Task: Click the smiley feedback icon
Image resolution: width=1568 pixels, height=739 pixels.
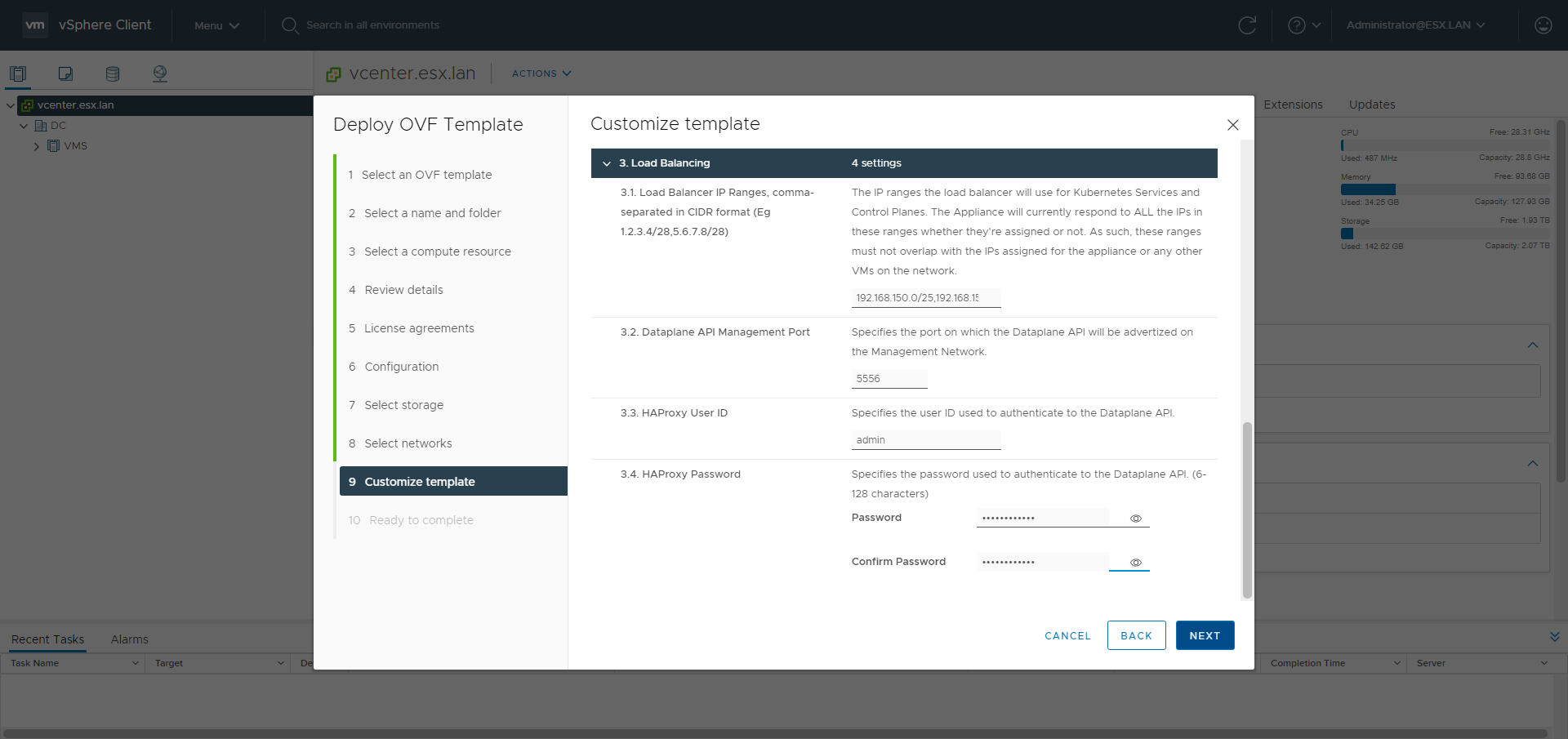Action: [x=1543, y=25]
